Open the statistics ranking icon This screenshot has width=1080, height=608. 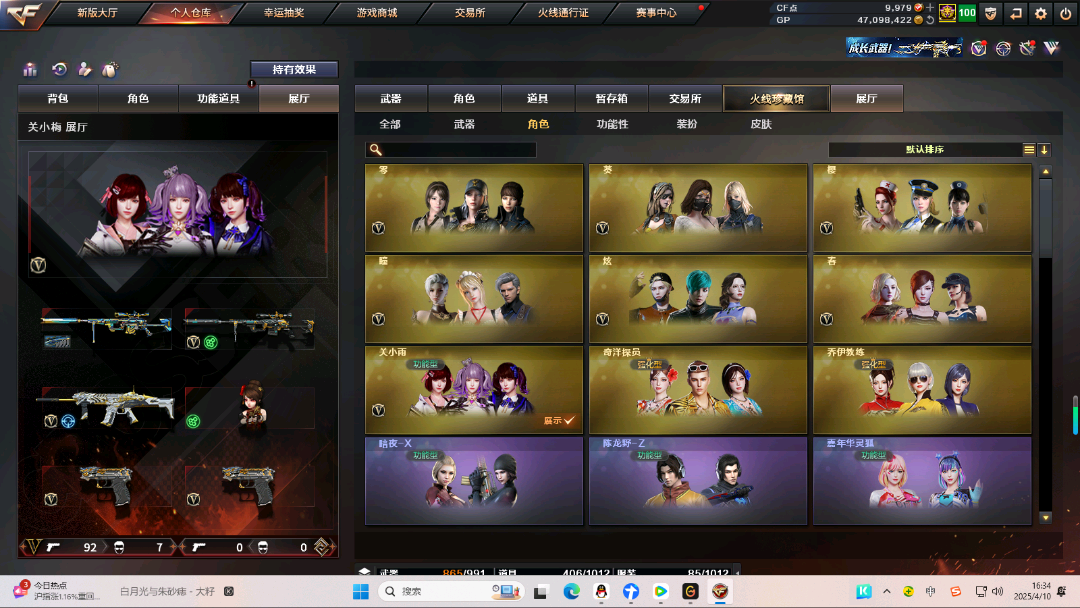[30, 70]
